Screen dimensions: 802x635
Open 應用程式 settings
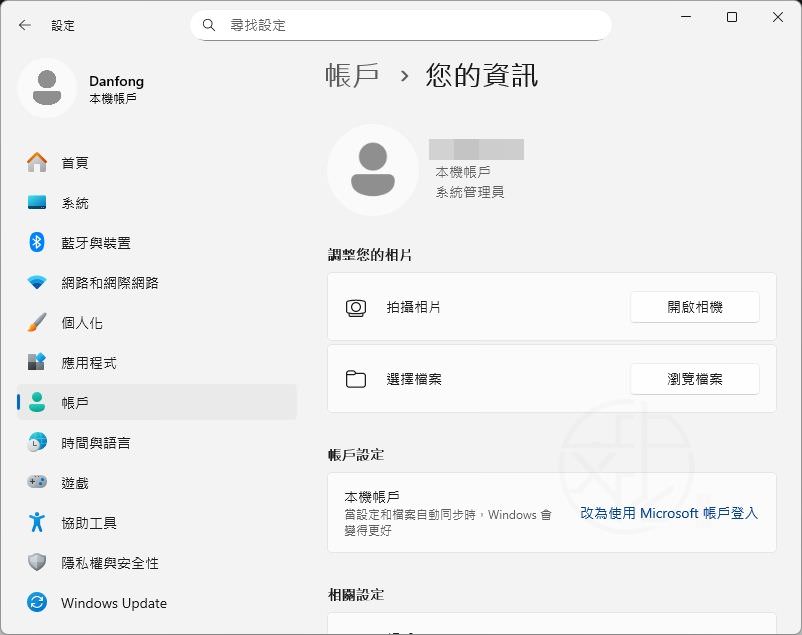(157, 362)
